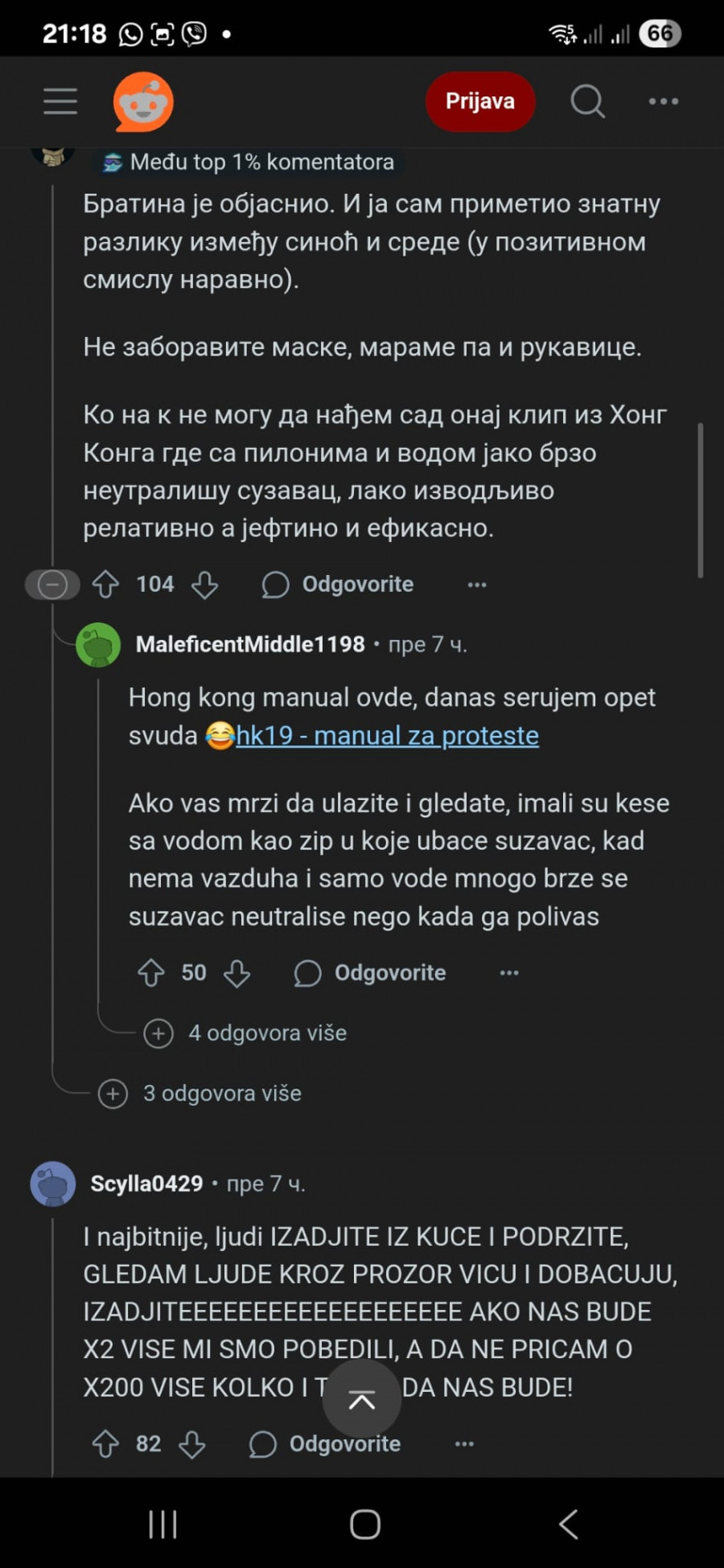Viewport: 724px width, 1568px height.
Task: Tap the scroll-to-top arrow button
Action: [362, 1401]
